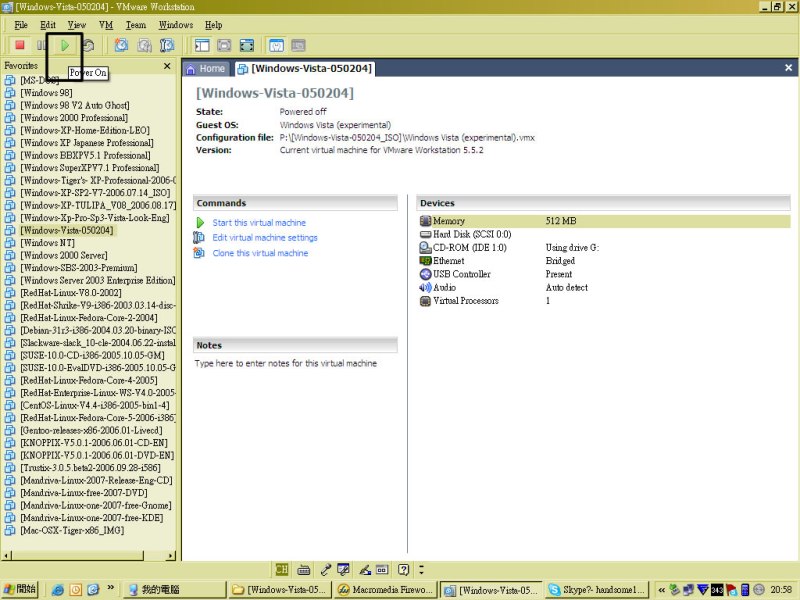
Task: Click Edit virtual machine settings link
Action: point(265,237)
